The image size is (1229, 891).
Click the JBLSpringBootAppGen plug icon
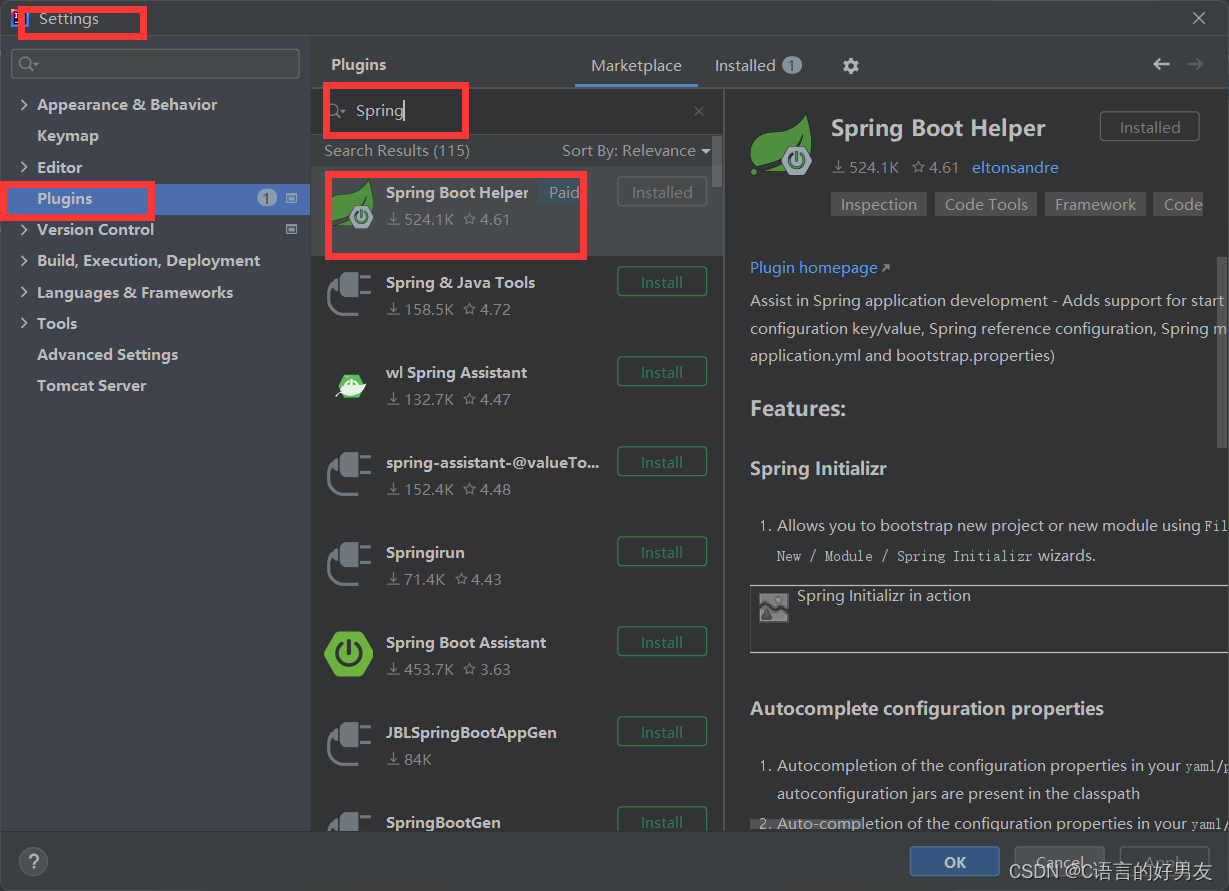point(349,745)
